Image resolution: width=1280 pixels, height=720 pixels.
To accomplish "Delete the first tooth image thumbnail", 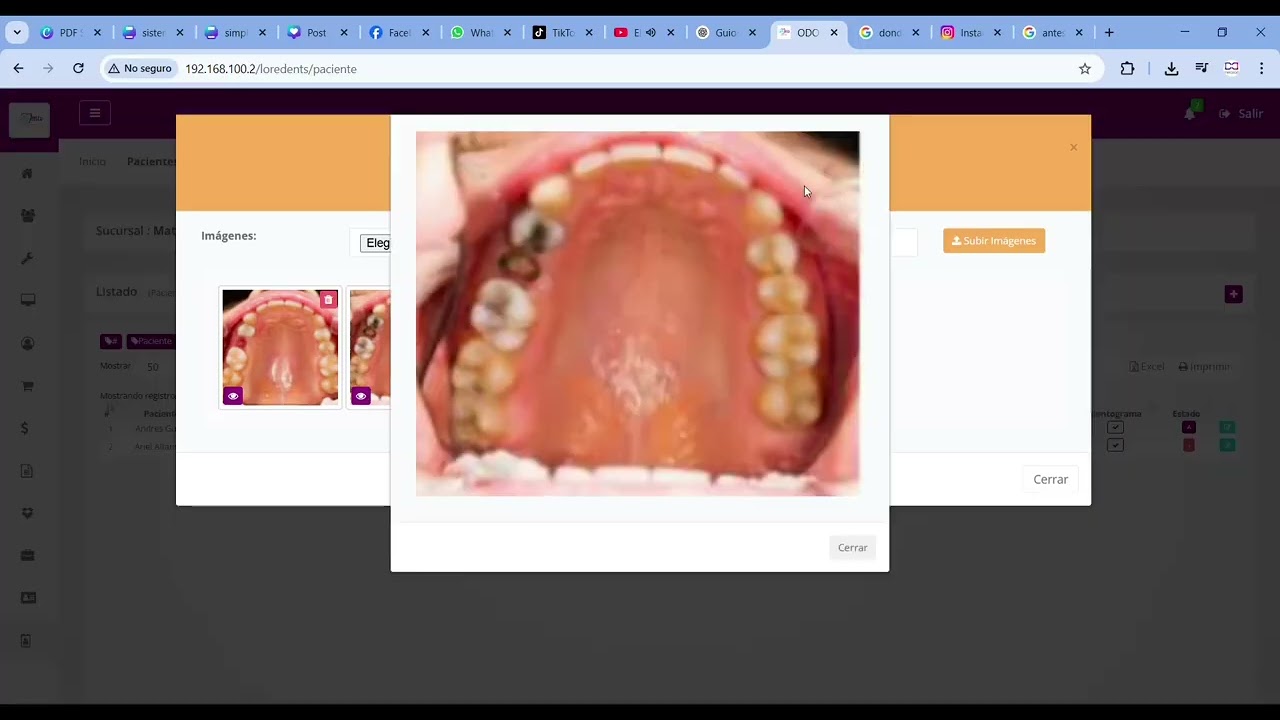I will pyautogui.click(x=328, y=300).
